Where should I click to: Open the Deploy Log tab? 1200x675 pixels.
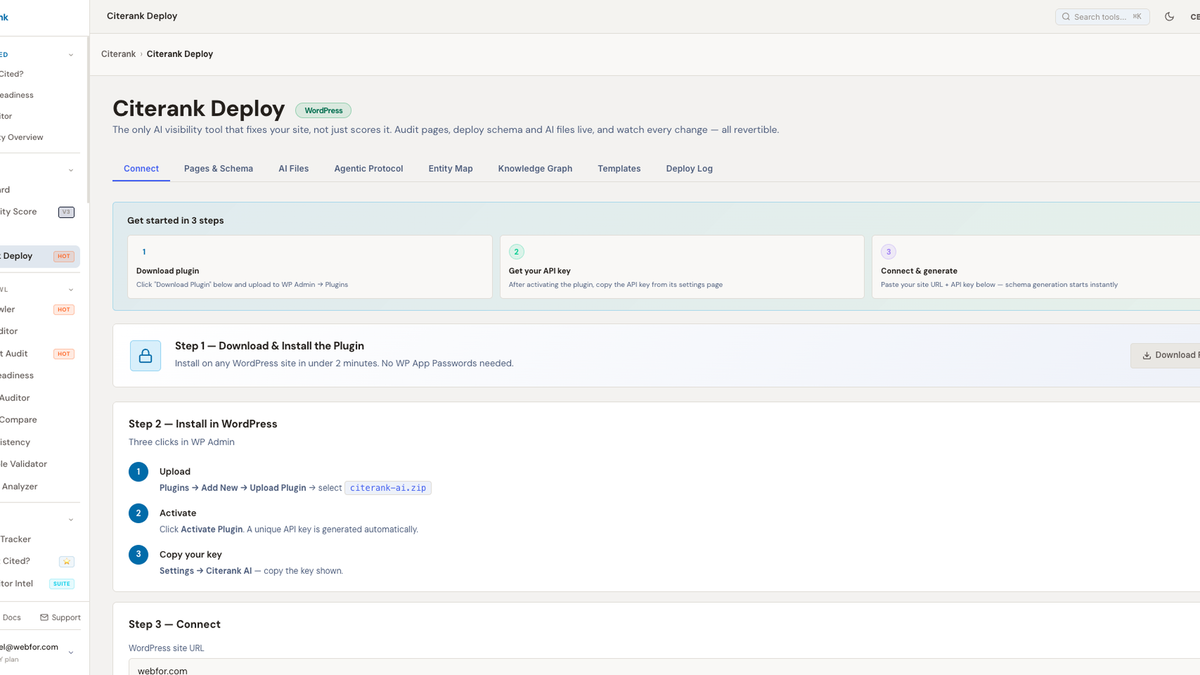point(689,168)
